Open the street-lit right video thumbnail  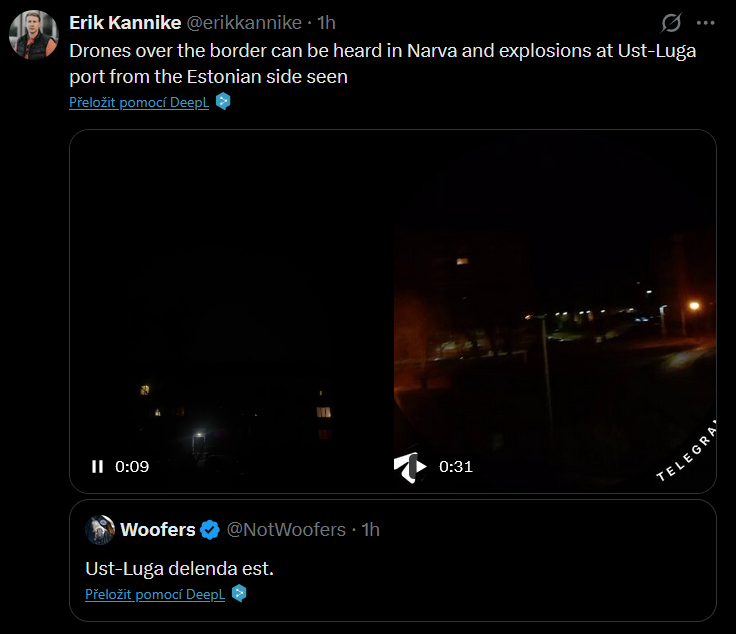(x=555, y=311)
